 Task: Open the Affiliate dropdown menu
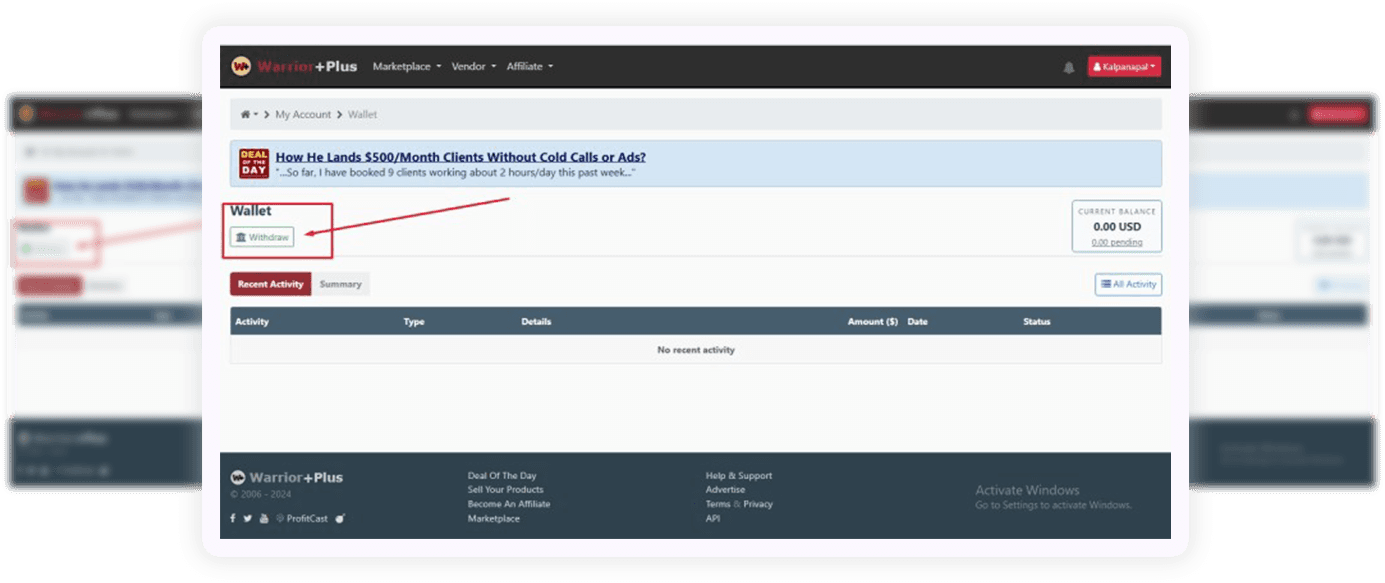coord(530,67)
